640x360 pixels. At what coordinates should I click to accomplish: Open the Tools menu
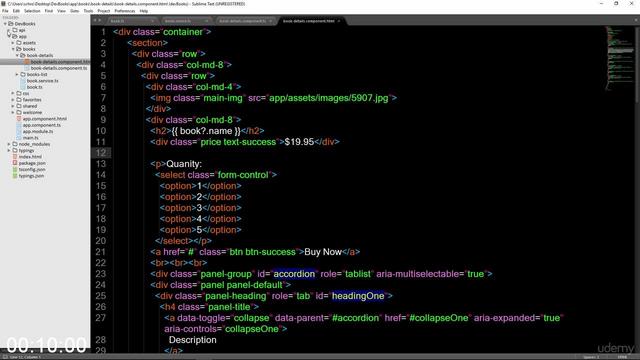tap(88, 11)
